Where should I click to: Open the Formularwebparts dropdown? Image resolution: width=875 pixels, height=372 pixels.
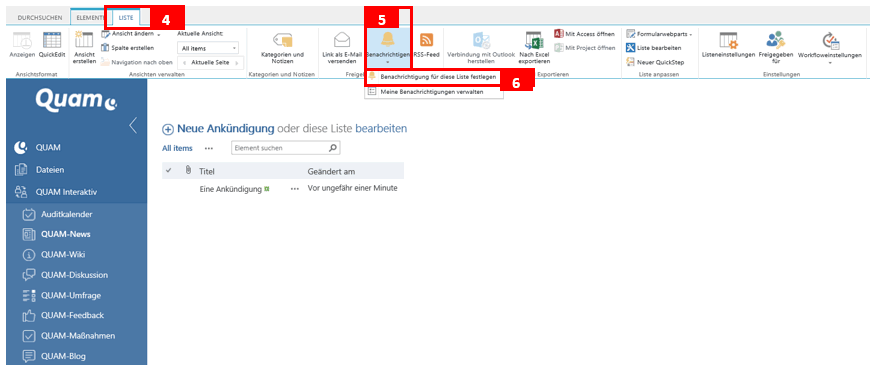(659, 34)
